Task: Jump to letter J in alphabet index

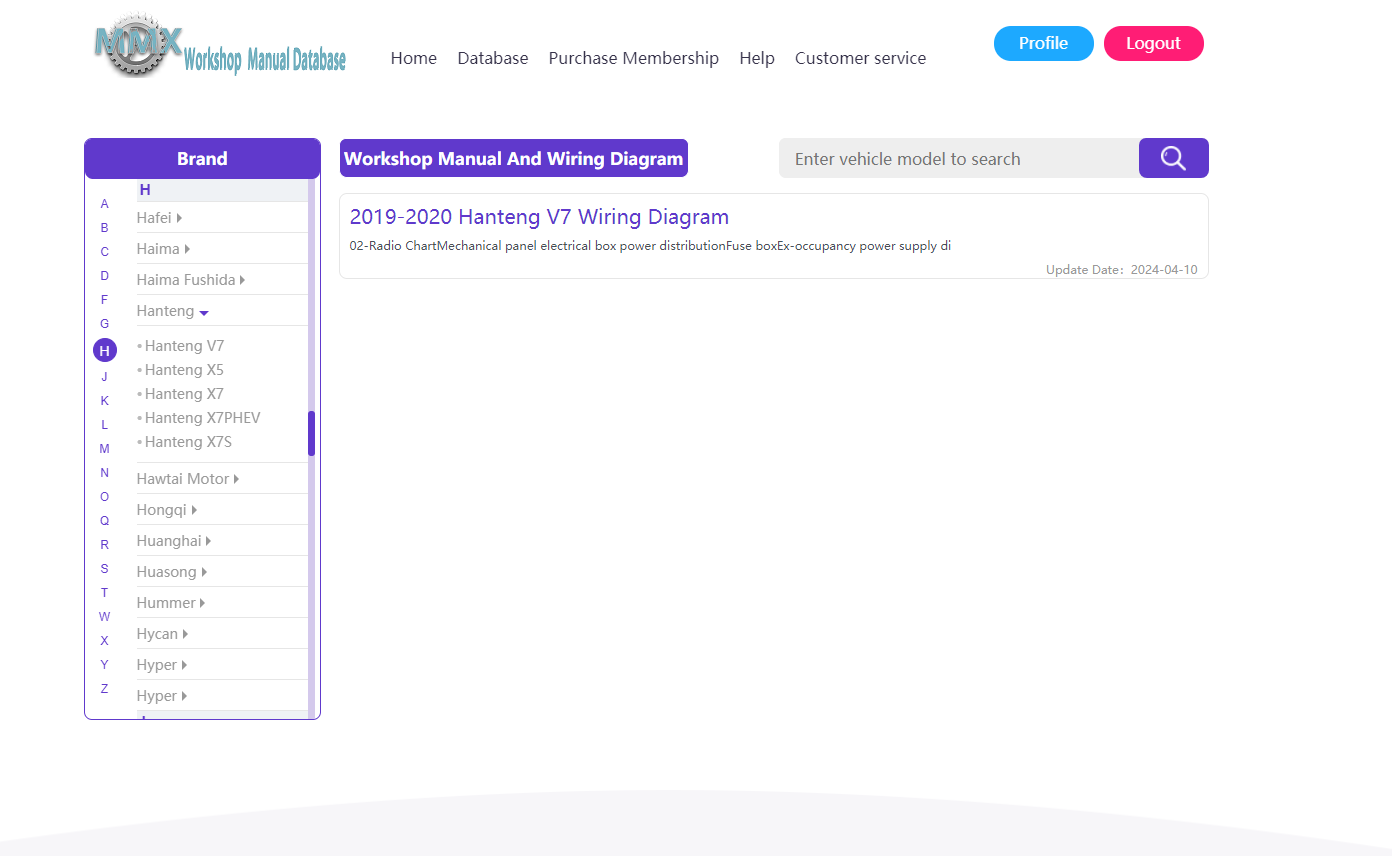Action: coord(104,377)
